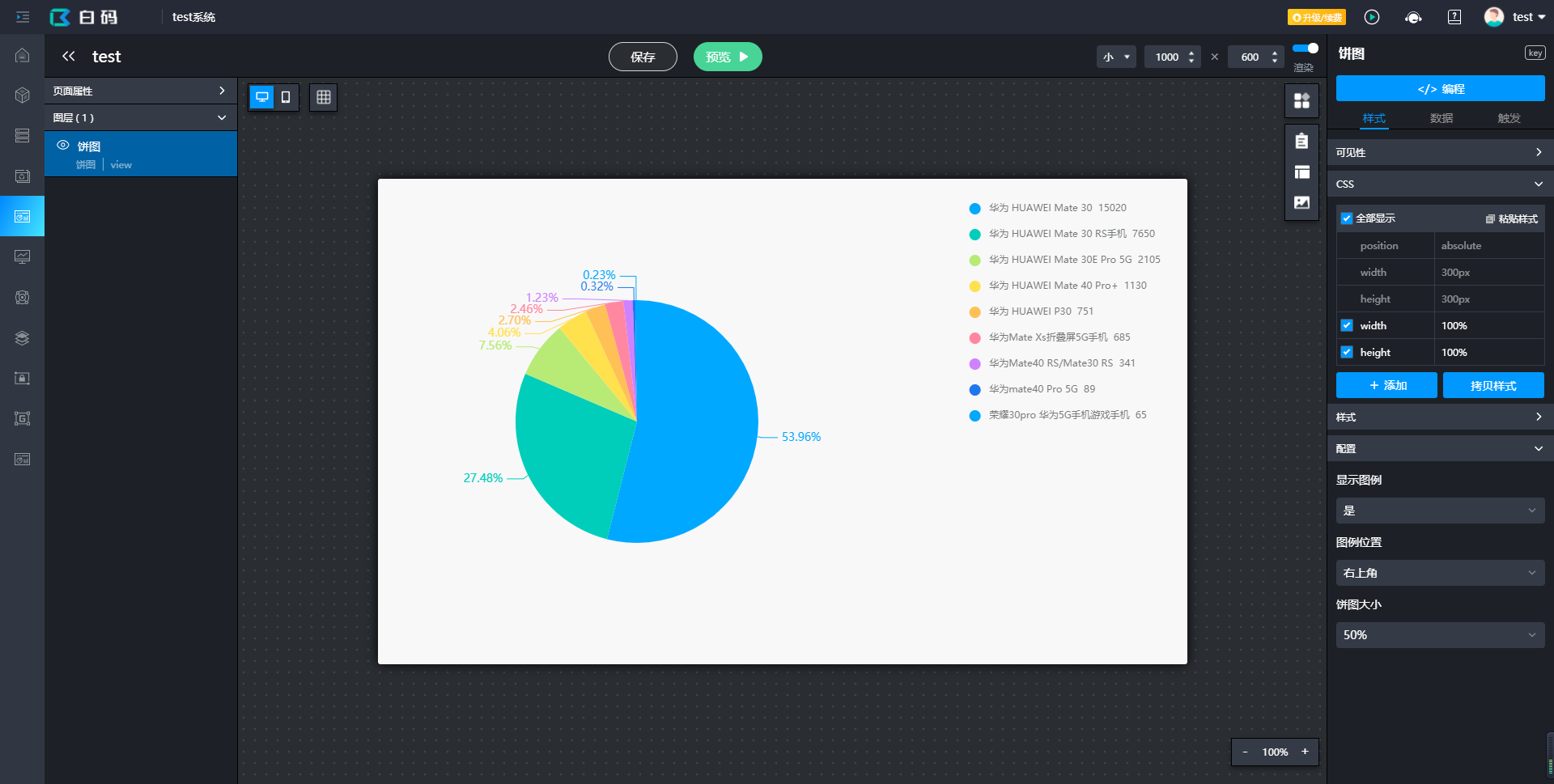The height and width of the screenshot is (784, 1554).
Task: Toggle legend item 华为 HUAWEI Mate 30 15020
Action: click(1047, 208)
